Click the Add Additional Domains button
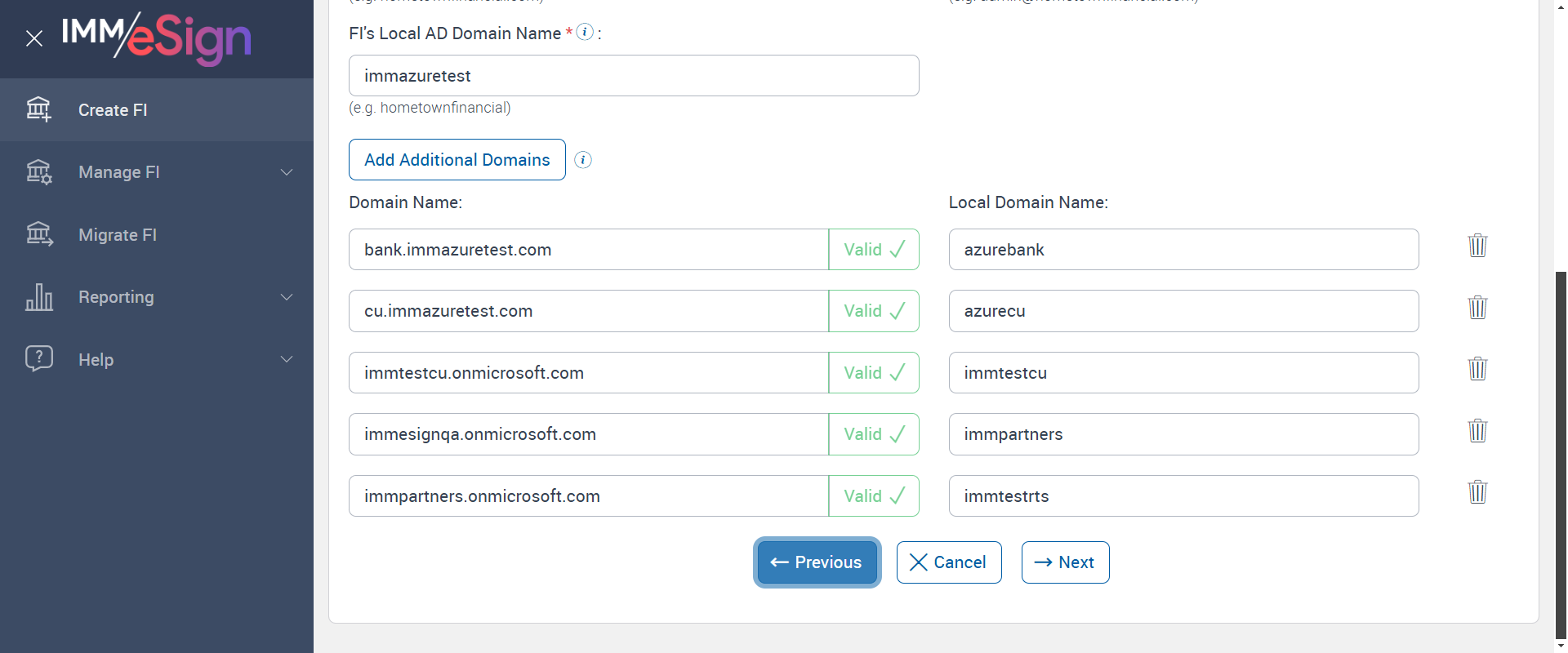 tap(457, 160)
